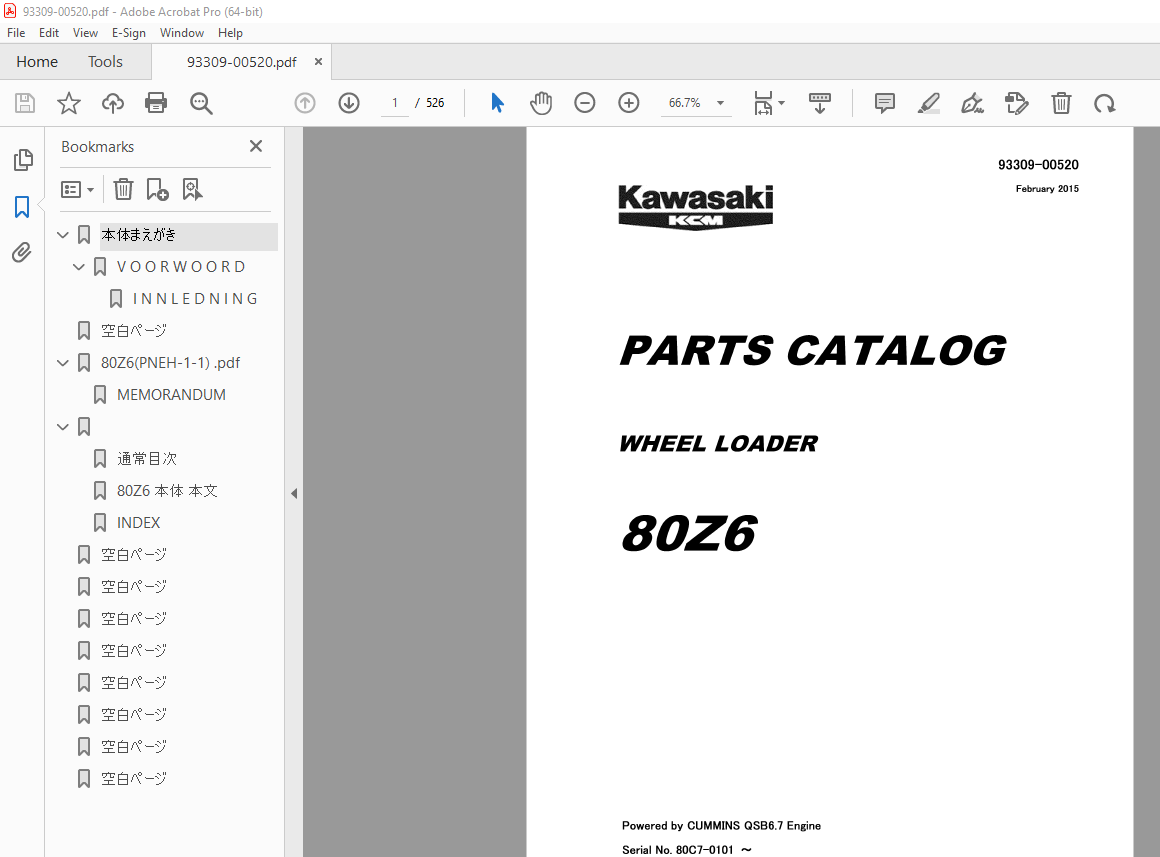Click the stamp tool icon

[1016, 103]
